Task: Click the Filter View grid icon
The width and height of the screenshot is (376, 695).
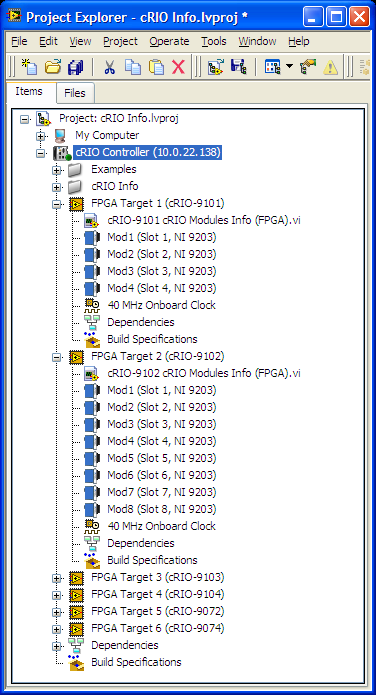Action: point(273,67)
